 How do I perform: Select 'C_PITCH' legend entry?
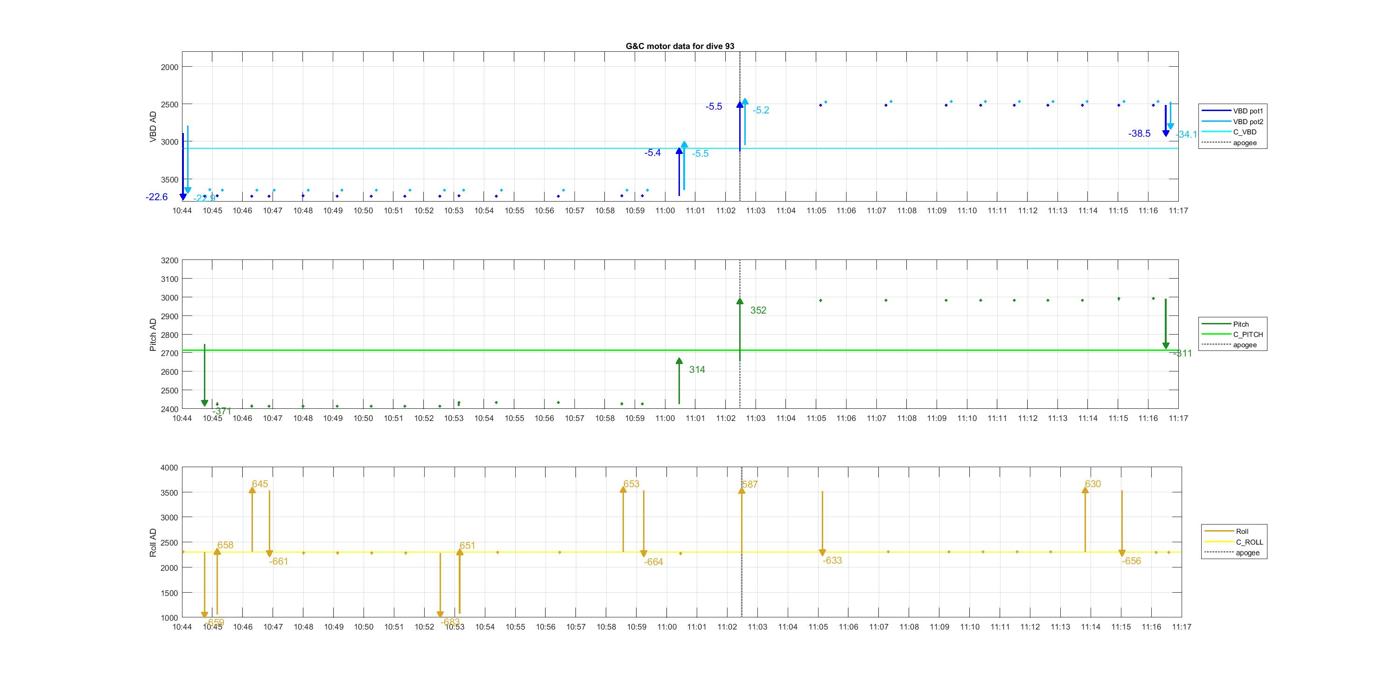click(x=1233, y=334)
